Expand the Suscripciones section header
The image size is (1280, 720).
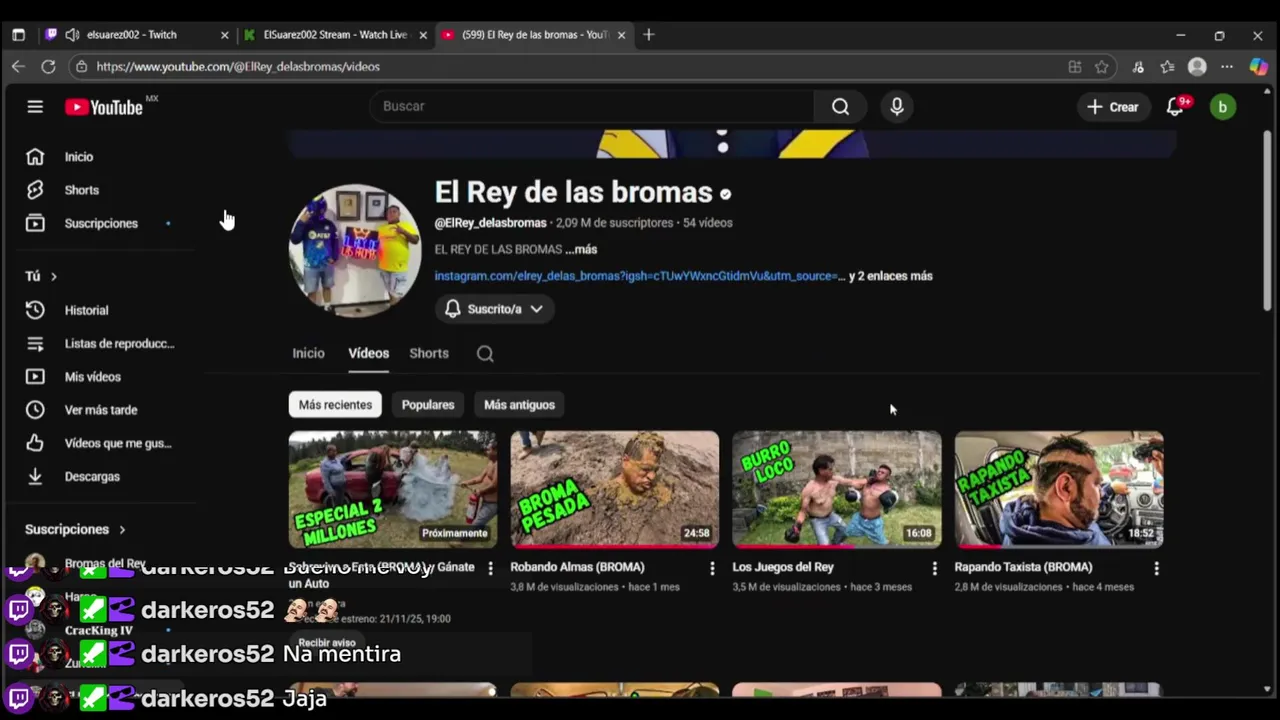pos(76,529)
